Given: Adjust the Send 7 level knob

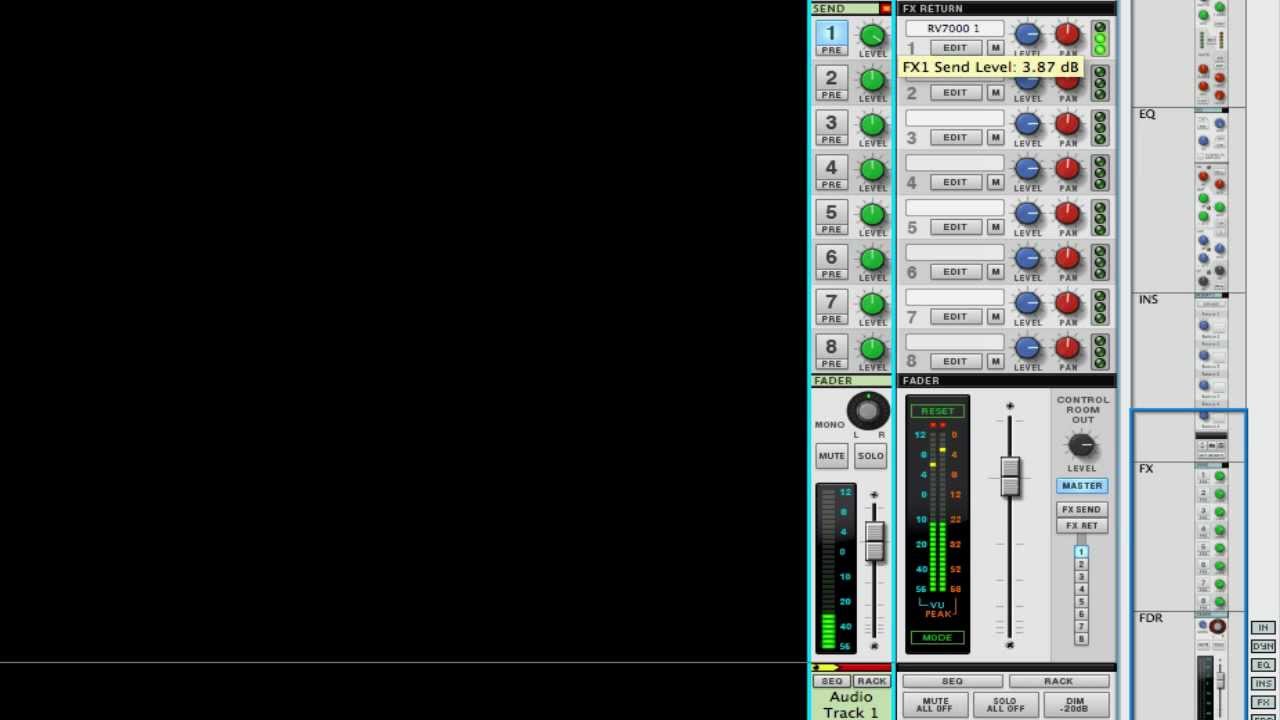Looking at the screenshot, I should pyautogui.click(x=872, y=304).
